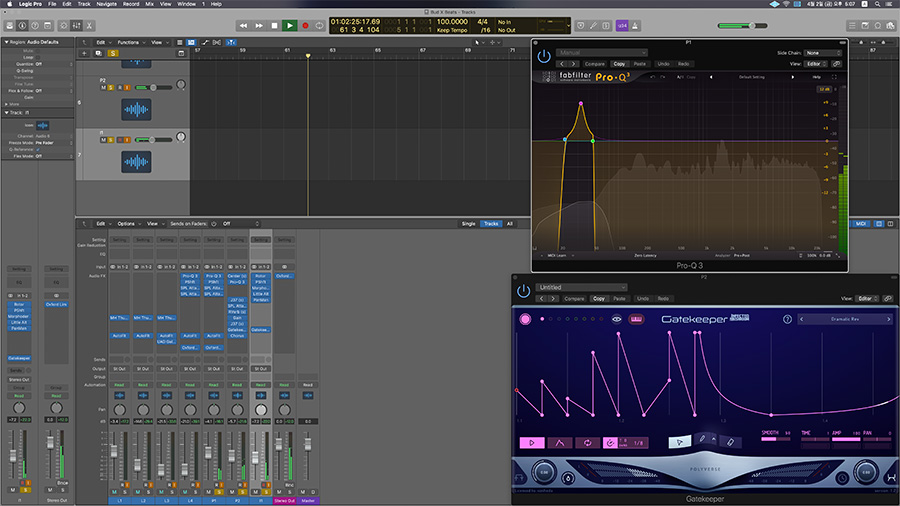Toggle the yellow global Solo button in the track header
Image resolution: width=900 pixels, height=506 pixels.
(112, 53)
